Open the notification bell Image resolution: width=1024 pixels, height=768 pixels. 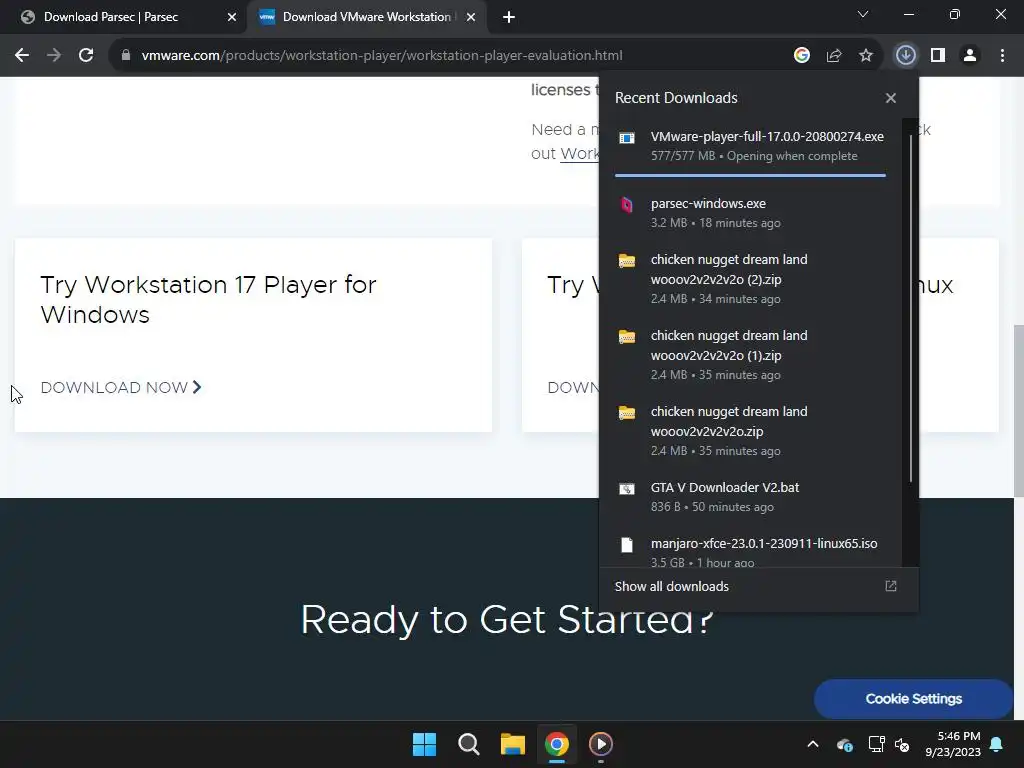pyautogui.click(x=997, y=744)
